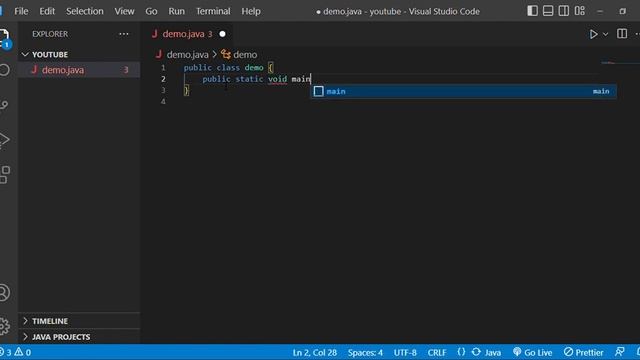Click line number 4 in the gutter
The width and height of the screenshot is (640, 360).
point(163,101)
